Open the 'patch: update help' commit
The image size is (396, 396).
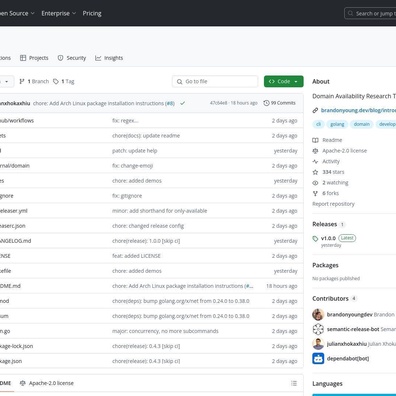[x=135, y=151]
